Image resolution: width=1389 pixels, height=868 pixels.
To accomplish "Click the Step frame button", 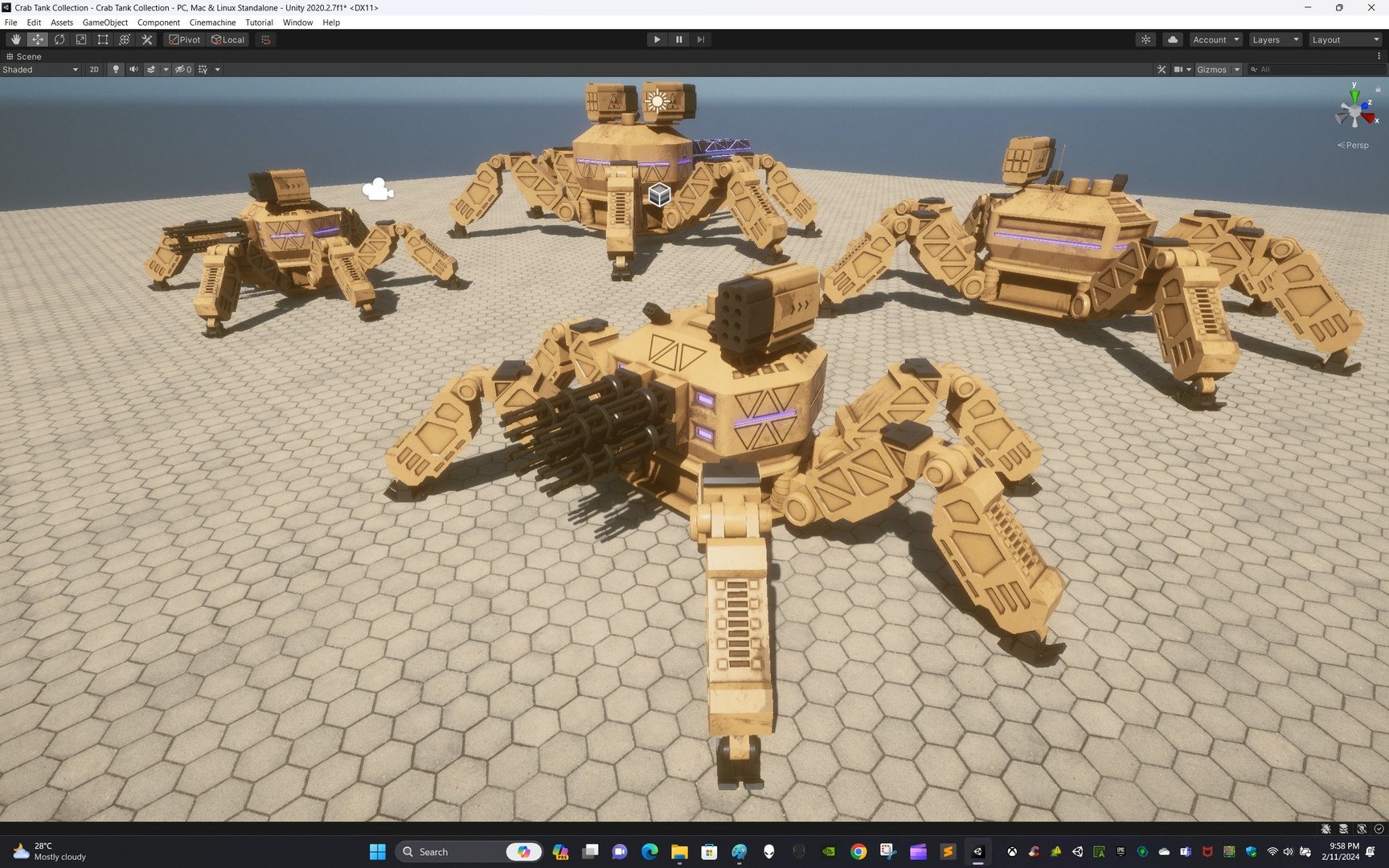I will (x=700, y=39).
